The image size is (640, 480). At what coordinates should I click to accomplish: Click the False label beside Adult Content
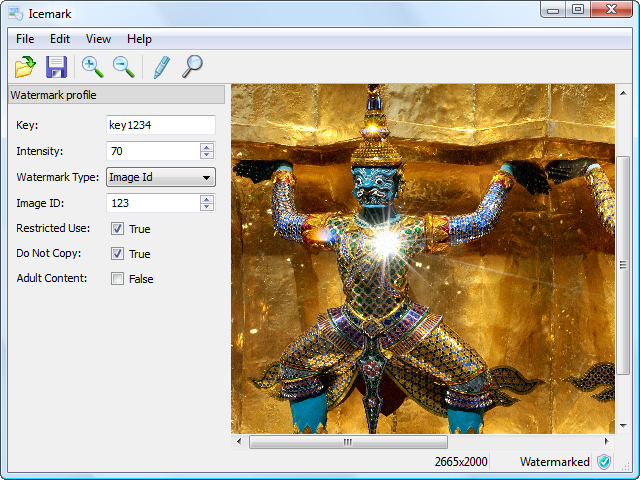(141, 279)
